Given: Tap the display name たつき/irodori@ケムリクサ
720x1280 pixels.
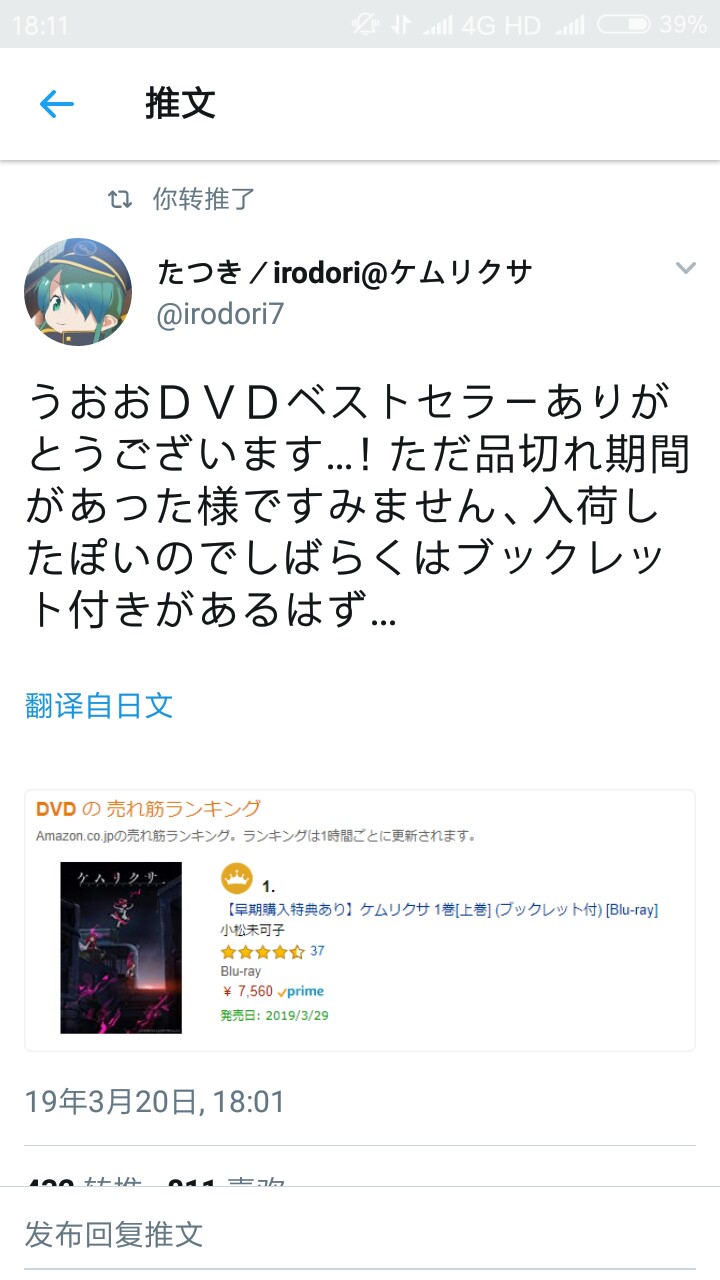Looking at the screenshot, I should (345, 271).
